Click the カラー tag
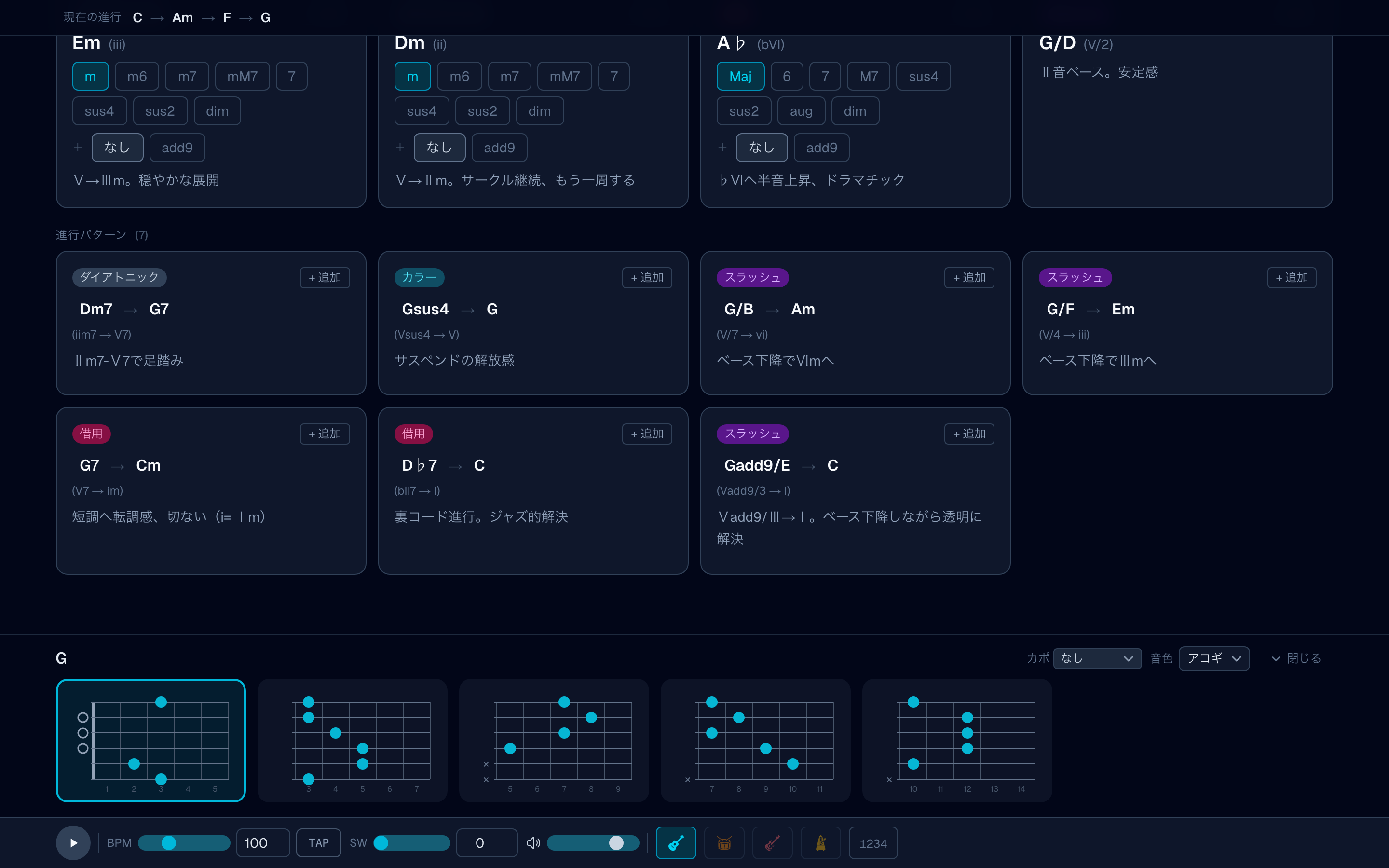1389x868 pixels. pos(419,277)
